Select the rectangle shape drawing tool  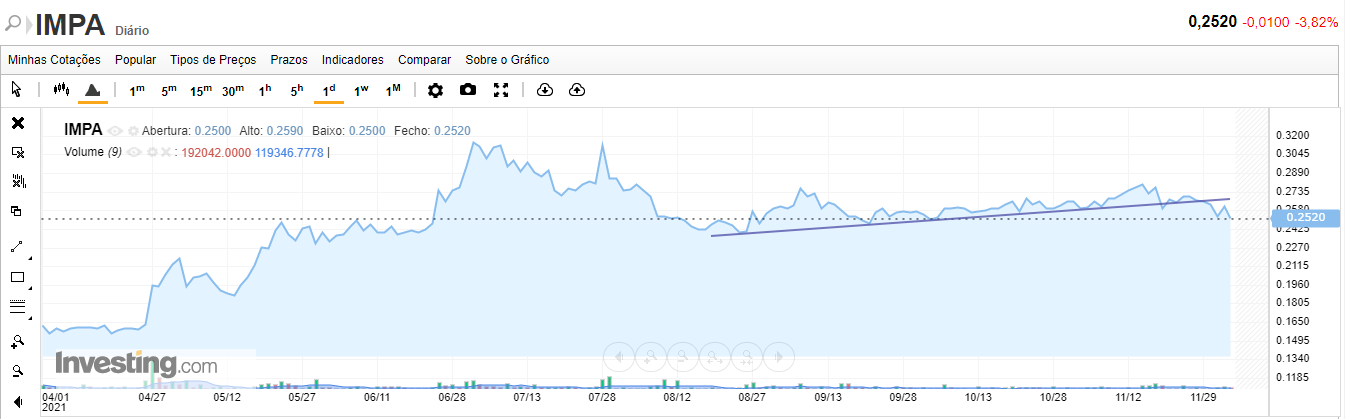tap(17, 277)
